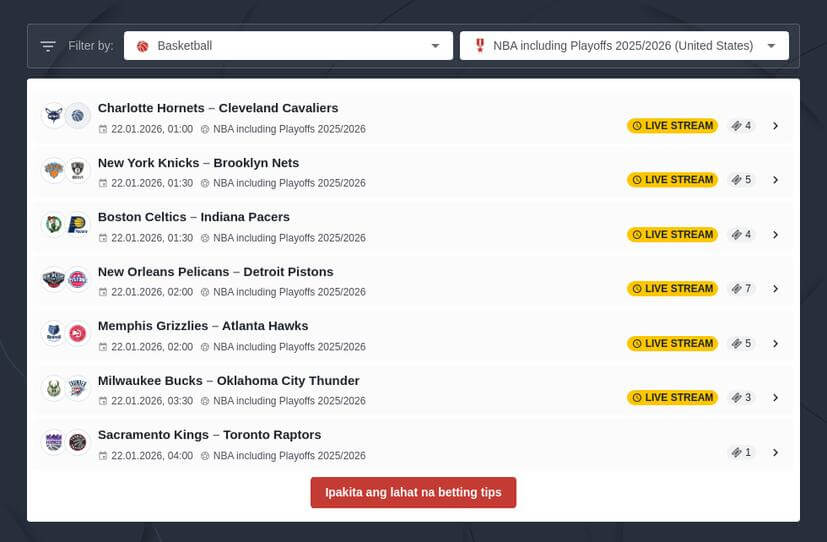Open Boston Celtics – Indiana Pacers match
This screenshot has height=542, width=827.
click(x=194, y=217)
